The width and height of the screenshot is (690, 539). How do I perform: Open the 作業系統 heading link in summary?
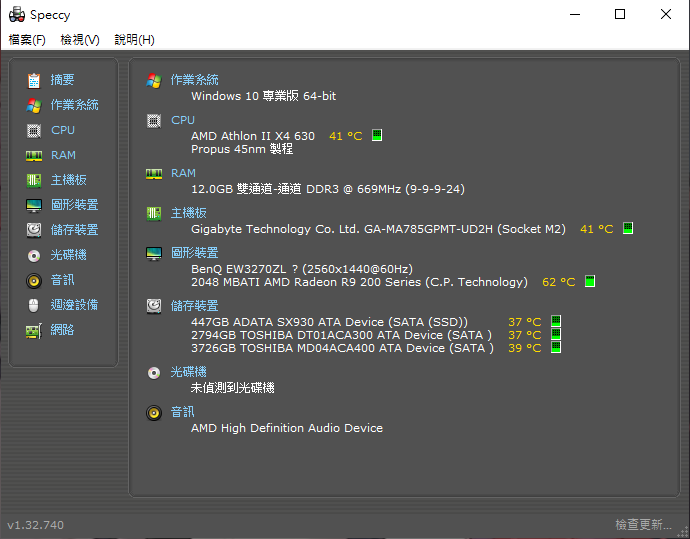point(195,80)
